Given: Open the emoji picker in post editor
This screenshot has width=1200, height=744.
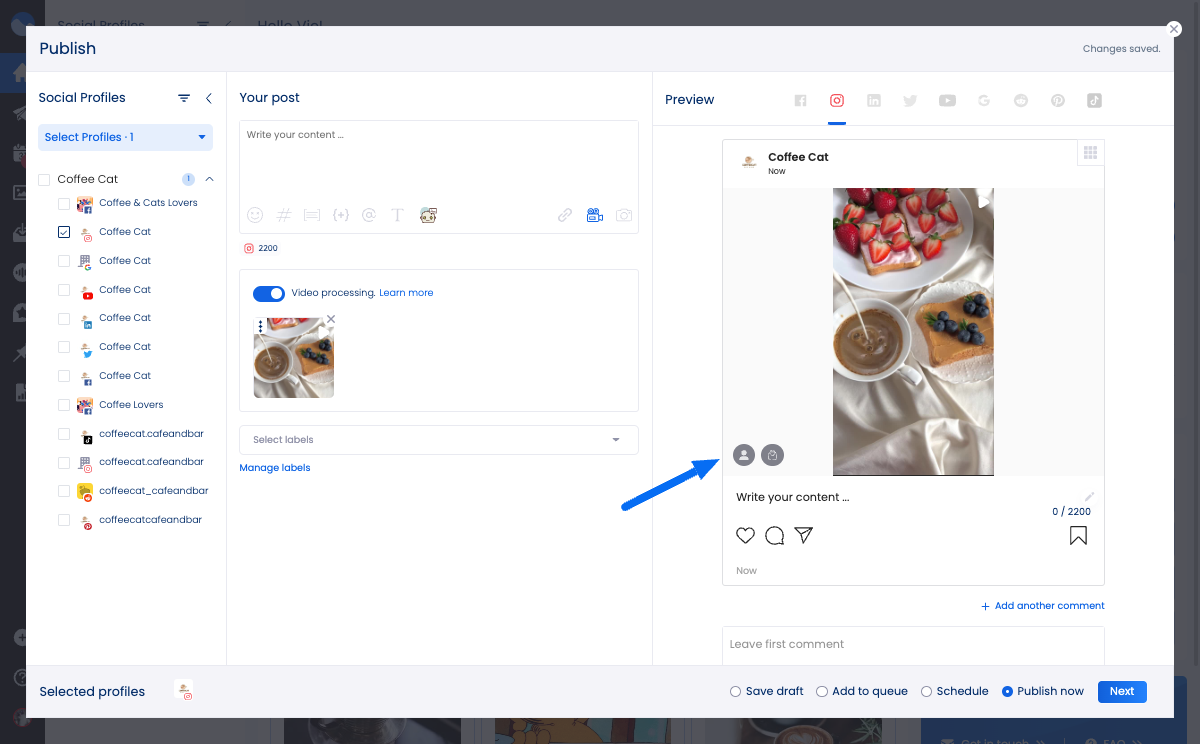Looking at the screenshot, I should pos(255,215).
